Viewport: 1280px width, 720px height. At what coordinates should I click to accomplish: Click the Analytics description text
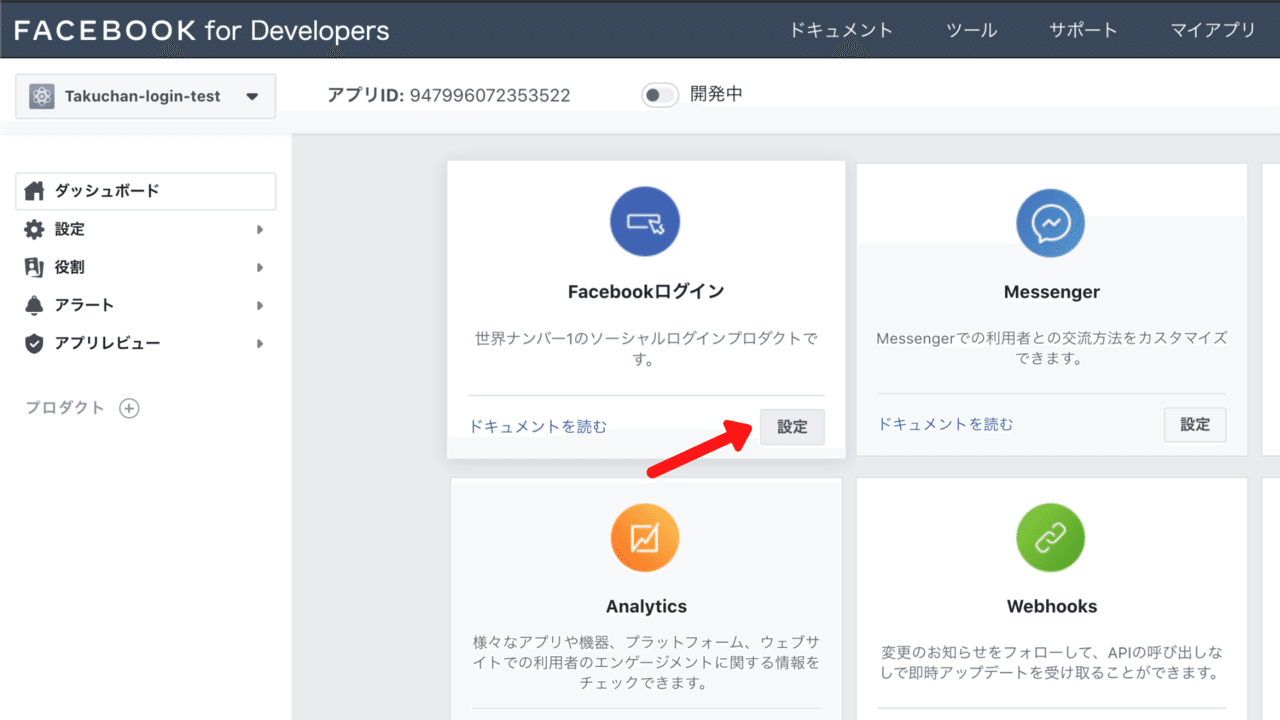(x=646, y=662)
